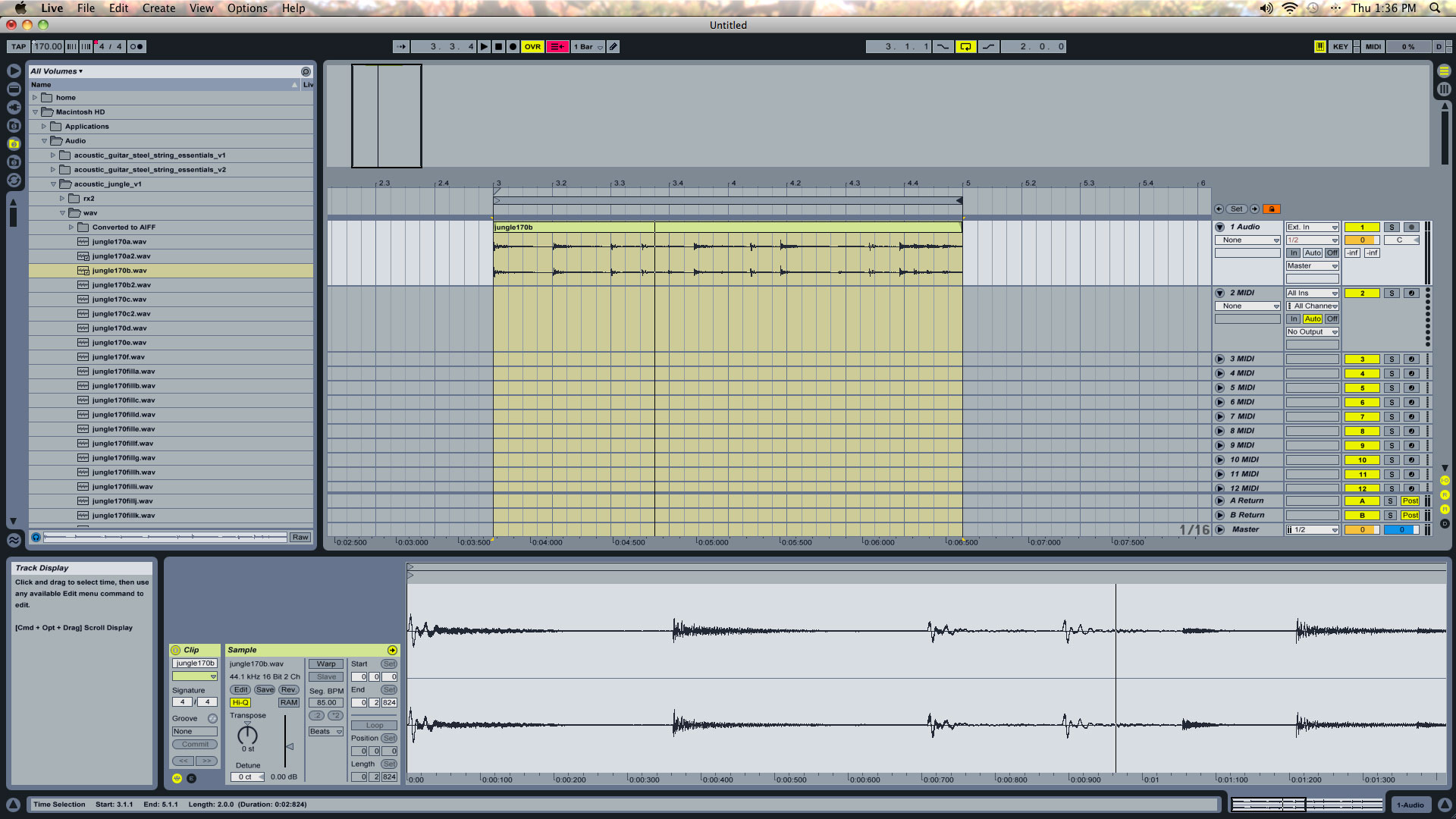Open the Create menu

158,8
